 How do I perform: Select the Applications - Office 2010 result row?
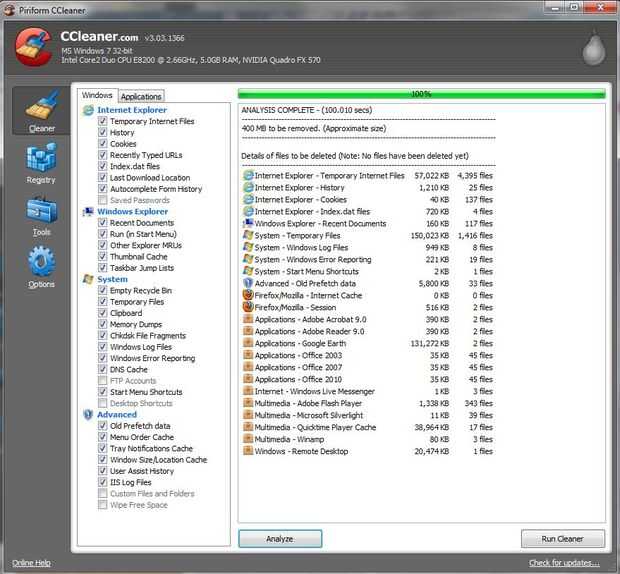coord(368,379)
